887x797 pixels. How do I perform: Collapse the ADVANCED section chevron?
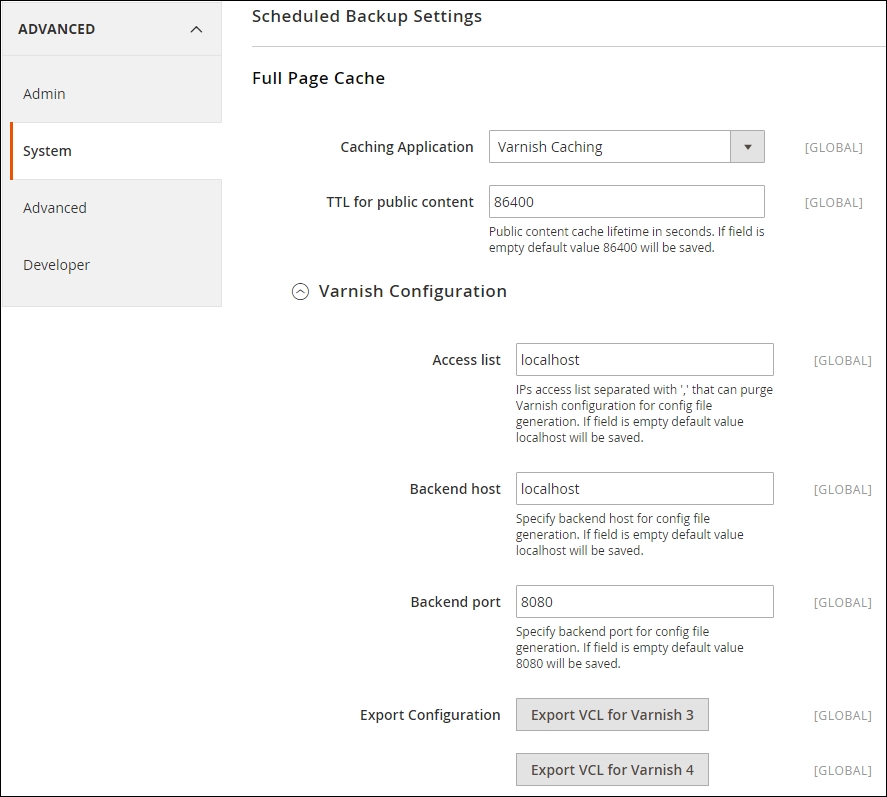196,29
